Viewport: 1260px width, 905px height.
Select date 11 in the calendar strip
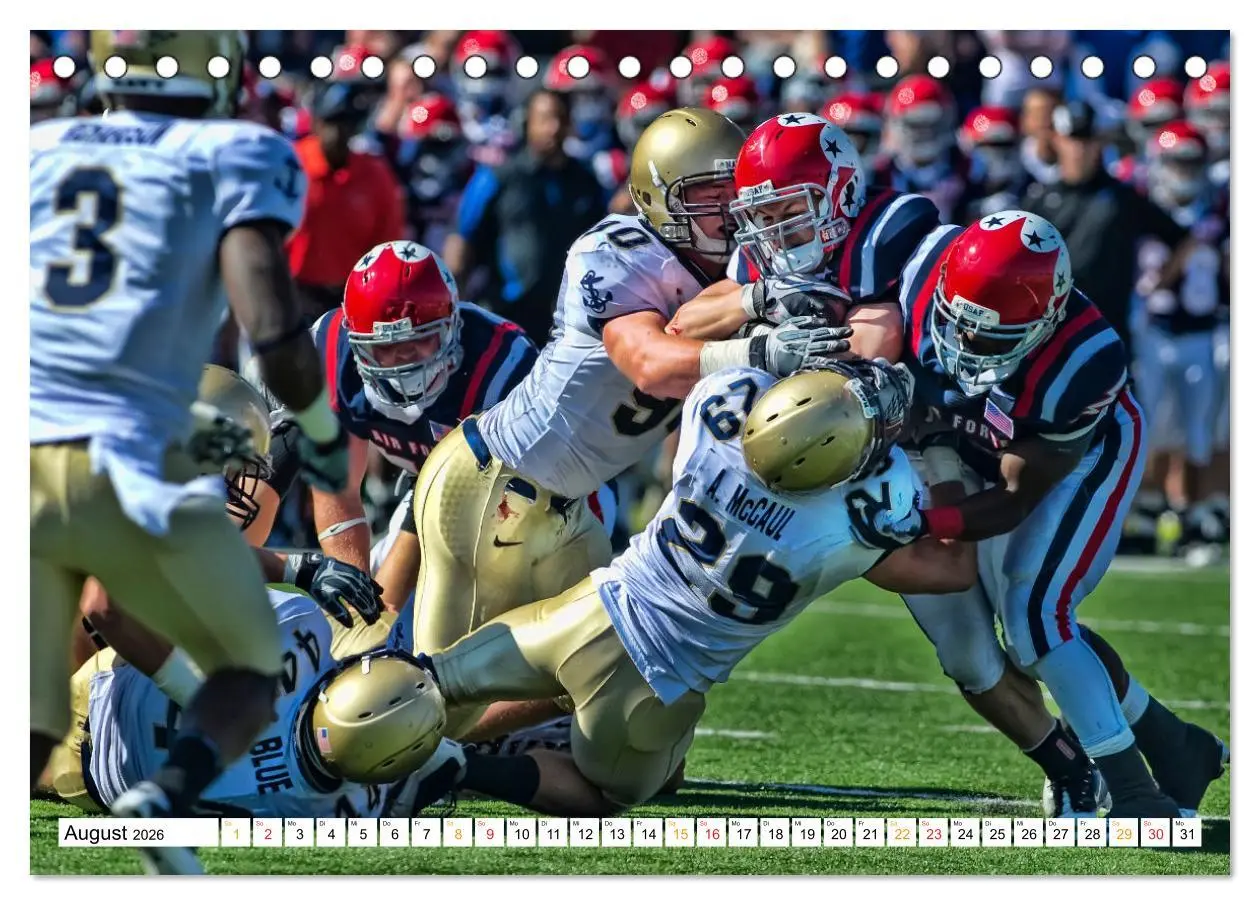click(x=553, y=833)
